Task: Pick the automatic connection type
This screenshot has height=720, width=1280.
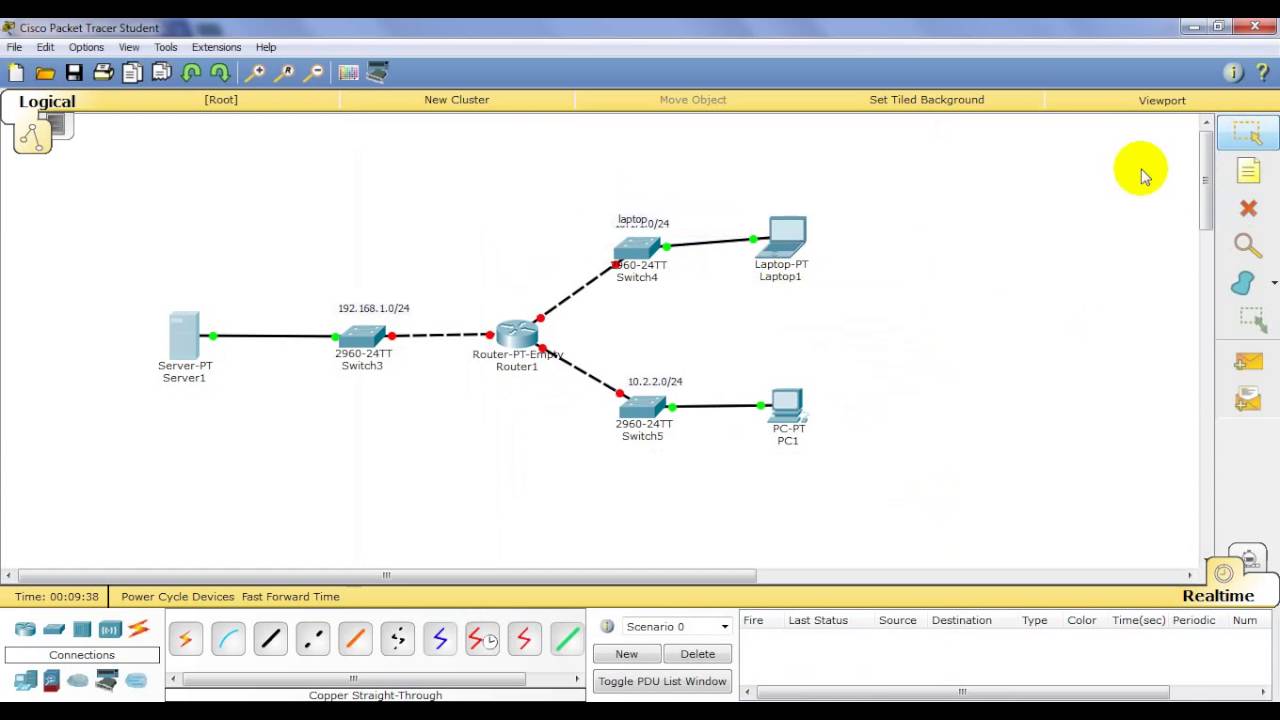Action: coord(186,639)
